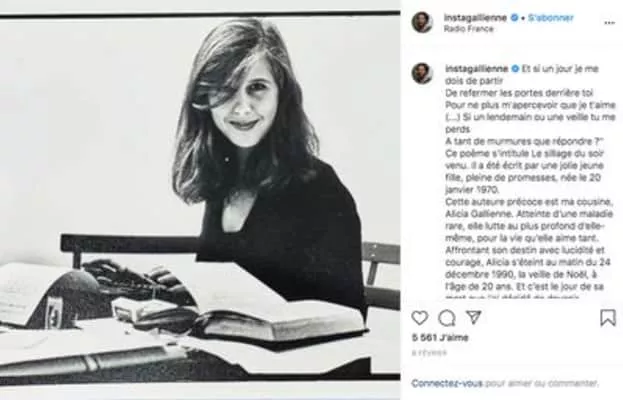Click instagallienne username in the caption
The height and width of the screenshot is (400, 623).
[x=477, y=68]
